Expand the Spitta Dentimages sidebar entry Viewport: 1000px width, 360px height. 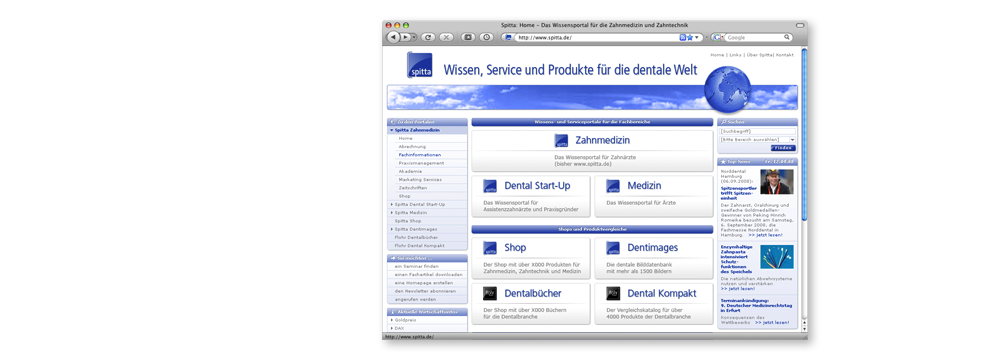(x=392, y=229)
